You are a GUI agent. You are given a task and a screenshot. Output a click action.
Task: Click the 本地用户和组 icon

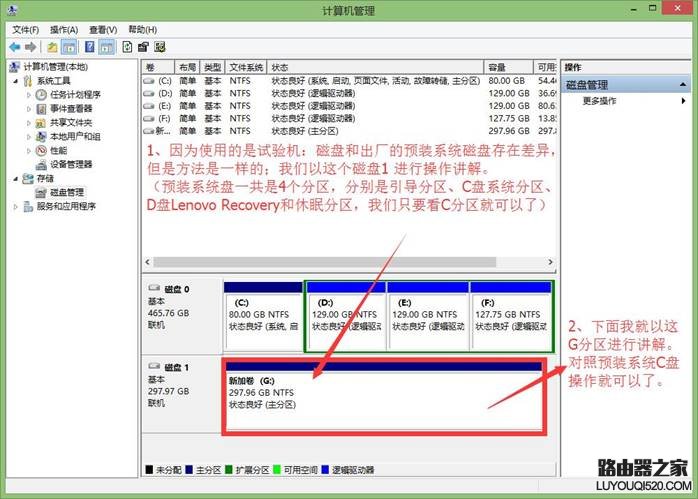point(41,136)
